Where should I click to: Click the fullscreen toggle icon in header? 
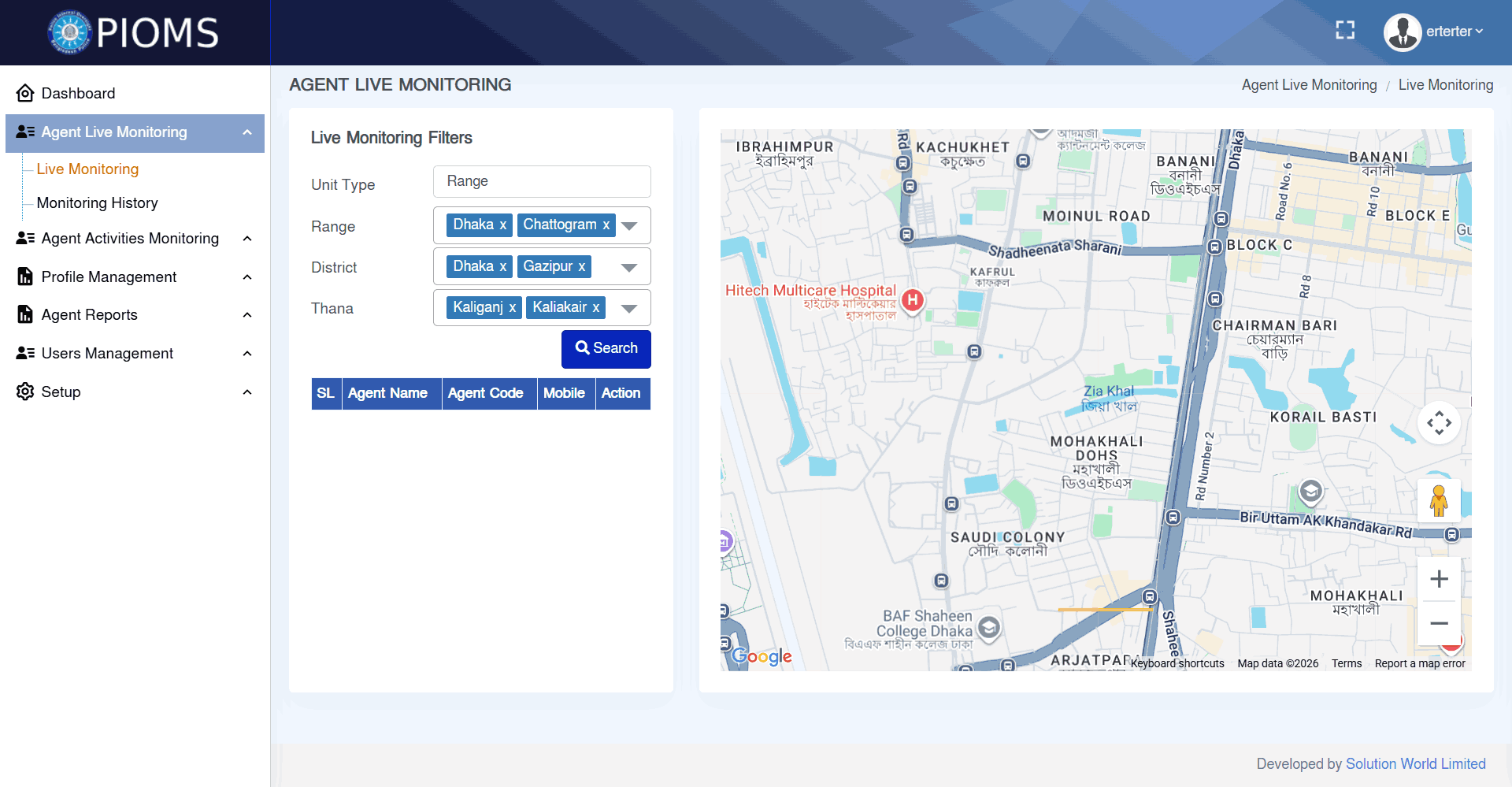click(1345, 31)
